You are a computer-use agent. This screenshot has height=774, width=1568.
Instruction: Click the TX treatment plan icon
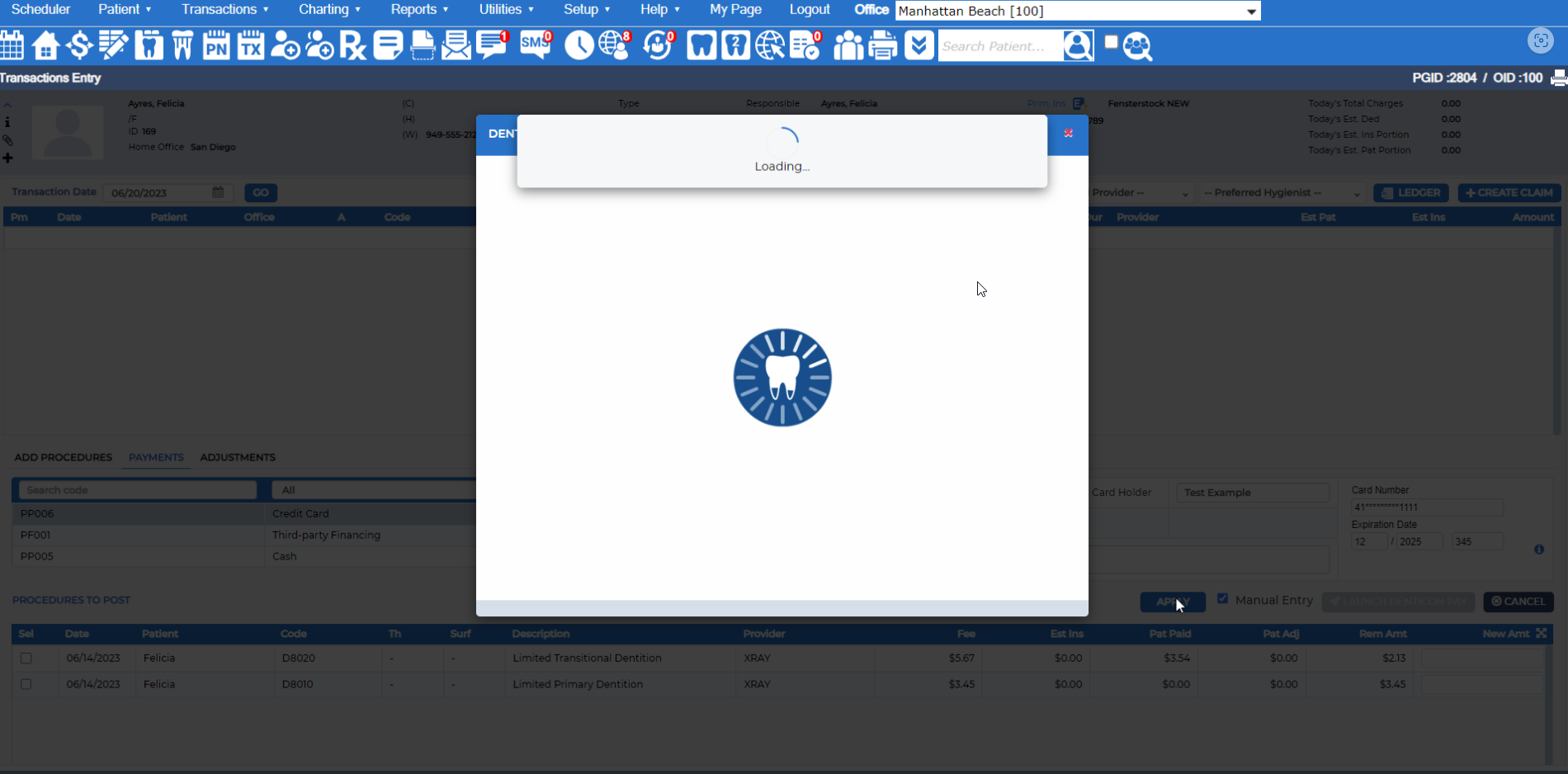point(250,45)
